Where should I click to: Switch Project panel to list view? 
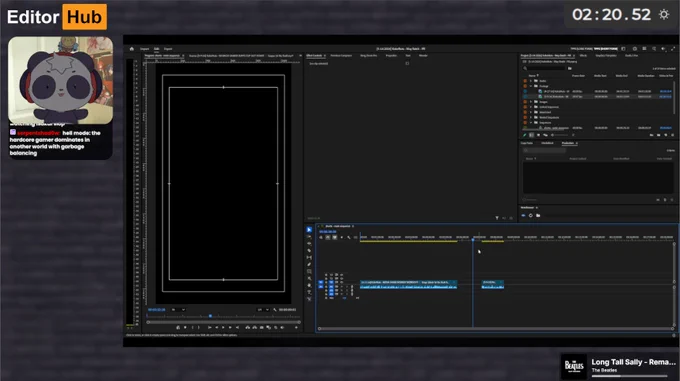click(x=531, y=135)
